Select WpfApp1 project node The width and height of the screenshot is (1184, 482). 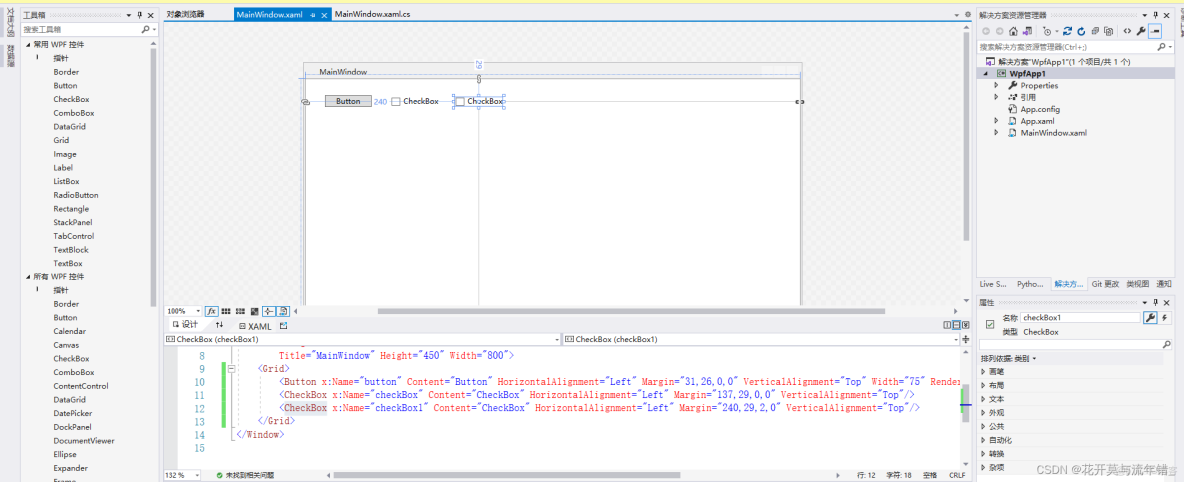pyautogui.click(x=1028, y=73)
